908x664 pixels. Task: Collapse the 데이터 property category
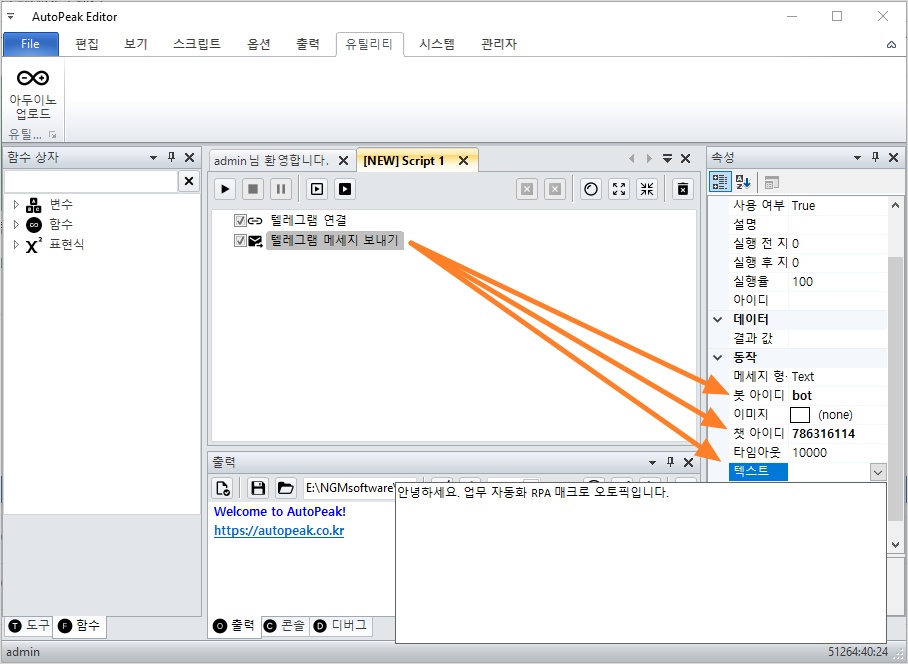click(x=717, y=320)
